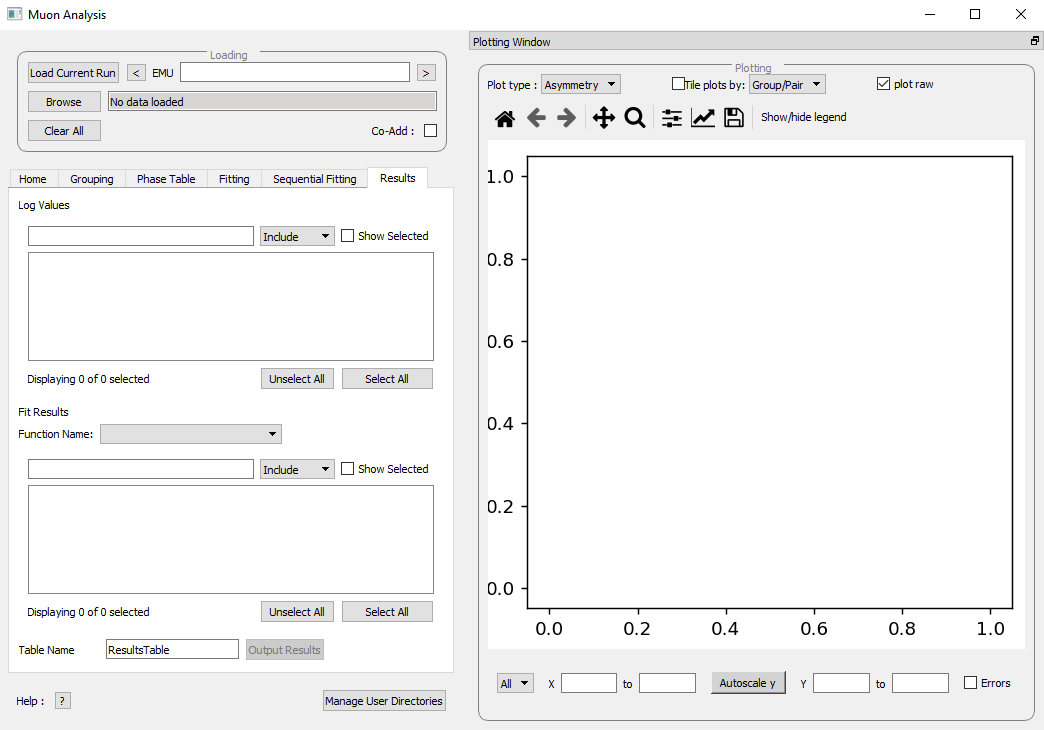
Task: Click the back arrow in plot toolbar
Action: [536, 118]
